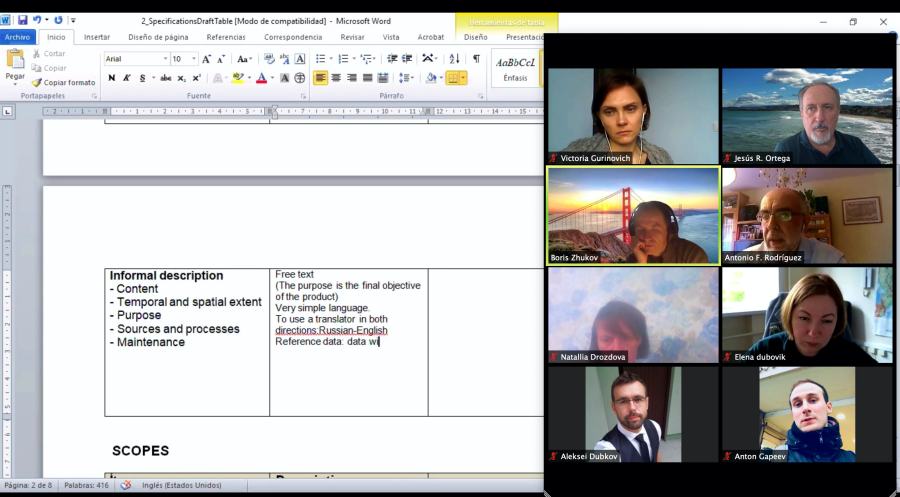Open the undo history dropdown arrow
Viewport: 900px width, 497px height.
pyautogui.click(x=46, y=21)
